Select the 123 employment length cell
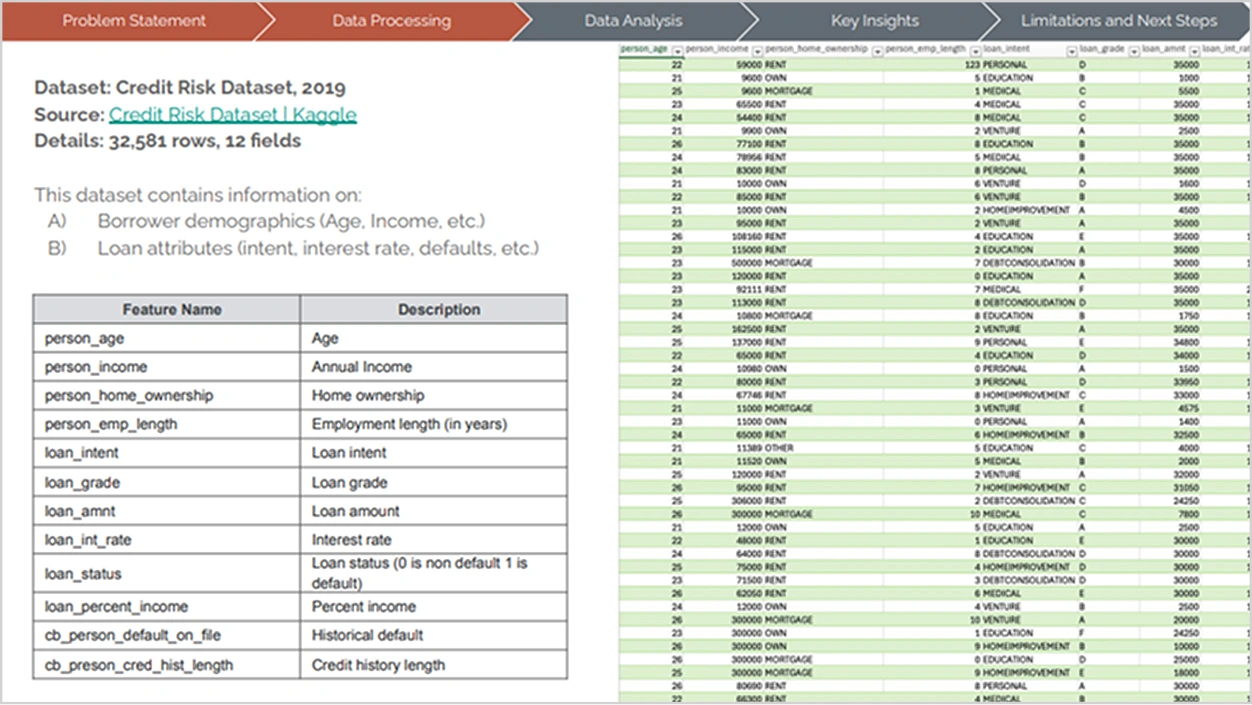 [x=932, y=64]
